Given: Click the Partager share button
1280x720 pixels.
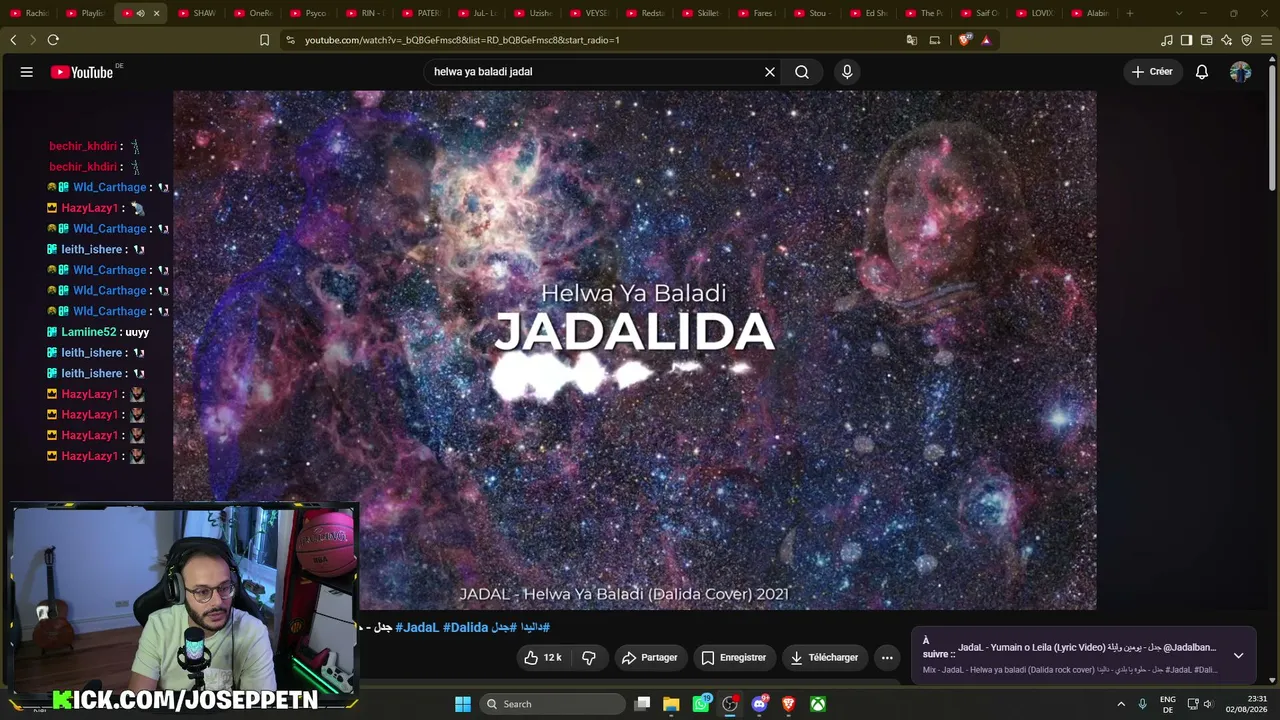Looking at the screenshot, I should pos(650,658).
